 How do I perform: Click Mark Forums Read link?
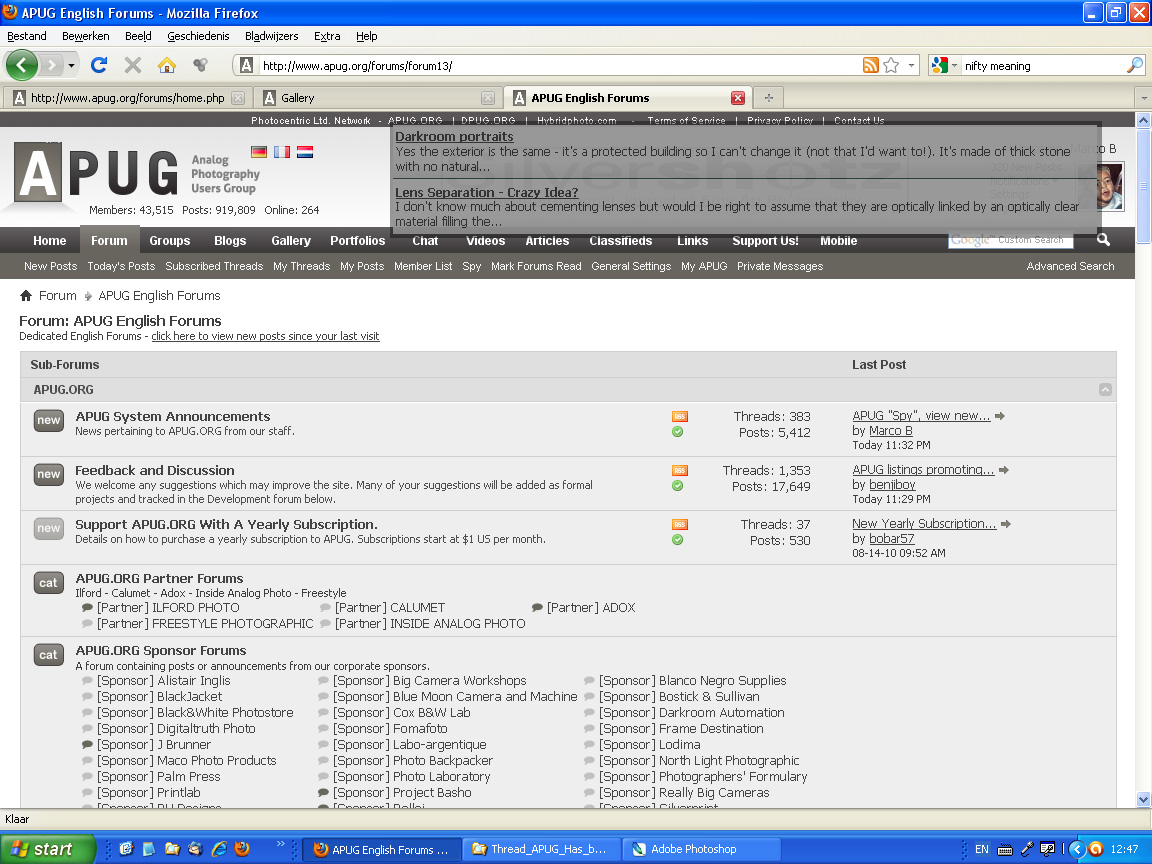pyautogui.click(x=536, y=266)
